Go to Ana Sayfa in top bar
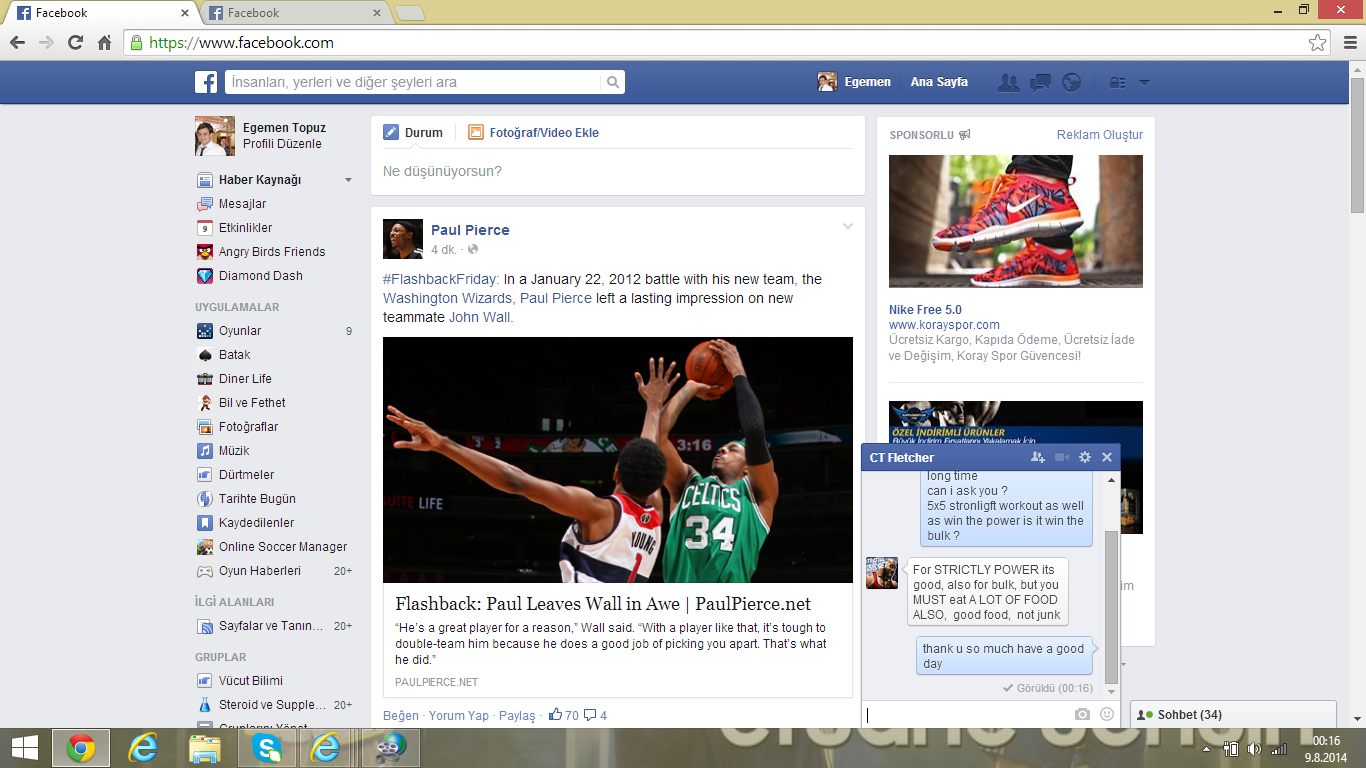 (x=939, y=82)
